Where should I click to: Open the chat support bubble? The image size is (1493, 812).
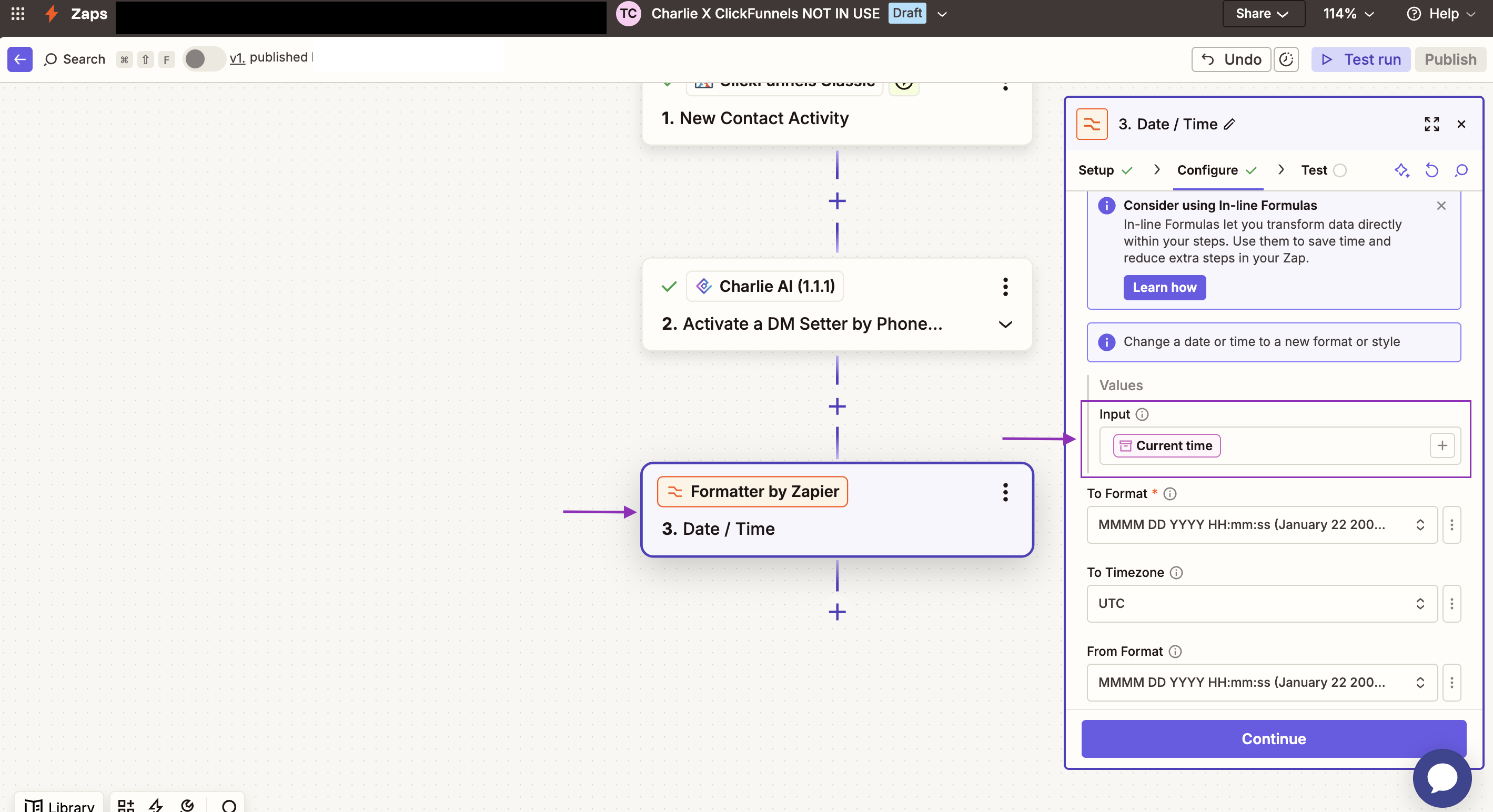1442,778
